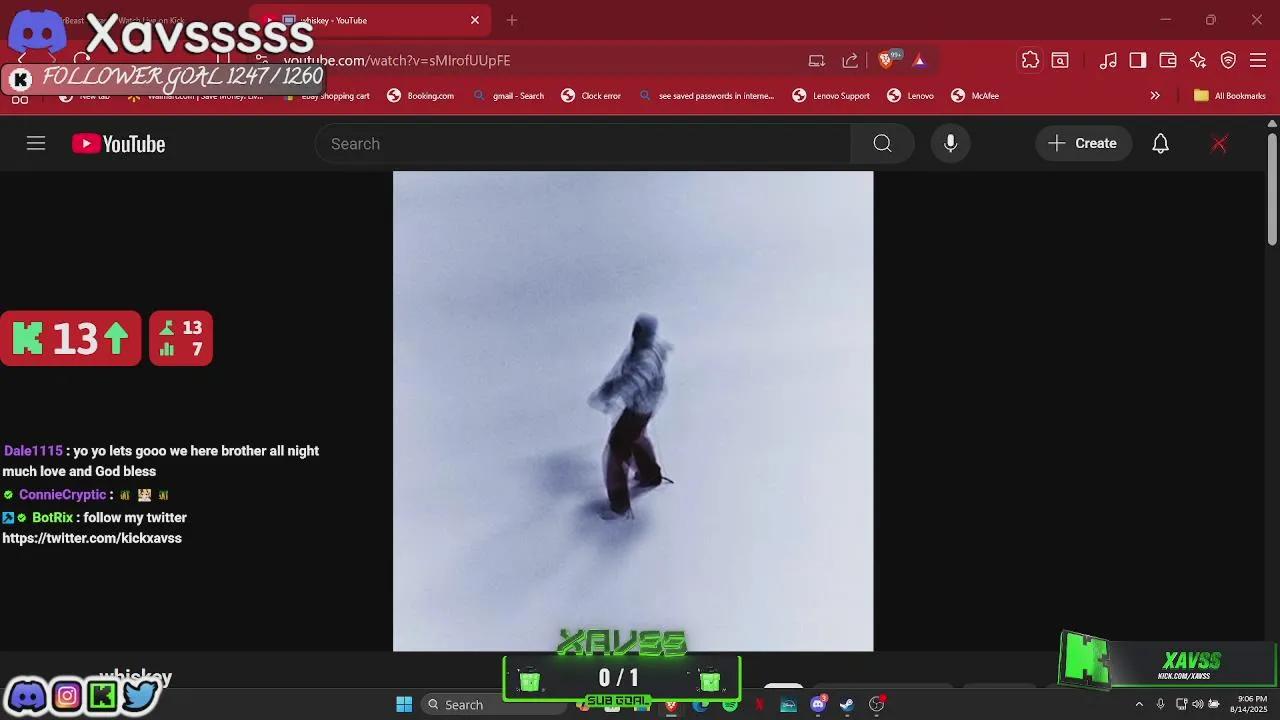
Task: Click the YouTube video player
Action: [633, 411]
